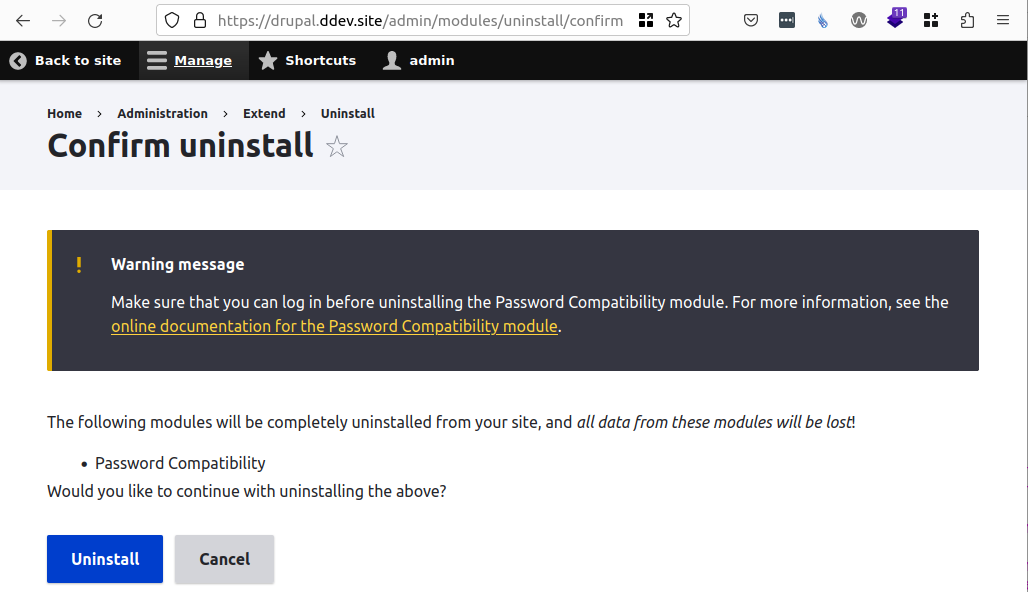Open the admin user account menu

417,60
